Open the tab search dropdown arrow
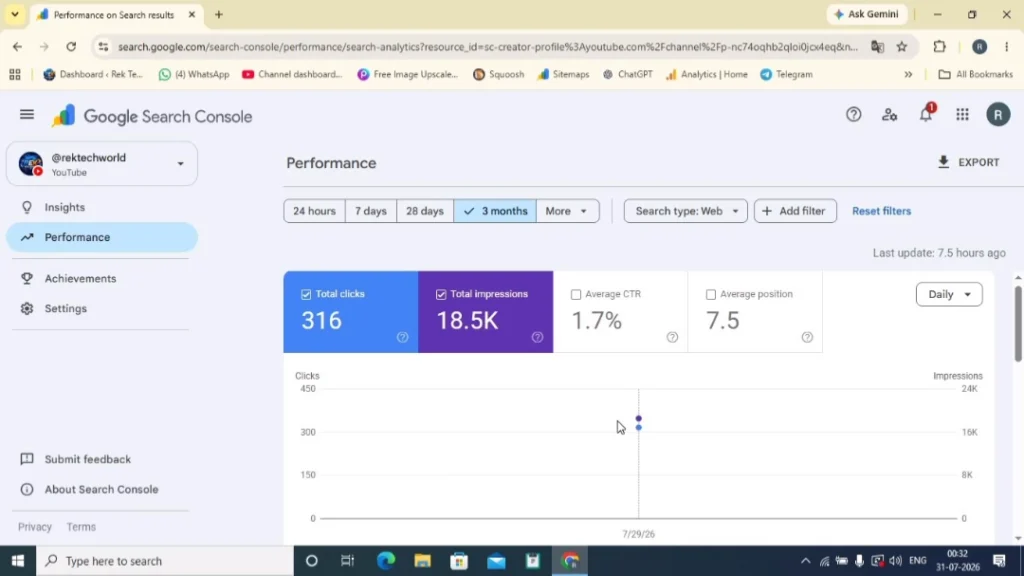This screenshot has height=576, width=1024. [14, 14]
